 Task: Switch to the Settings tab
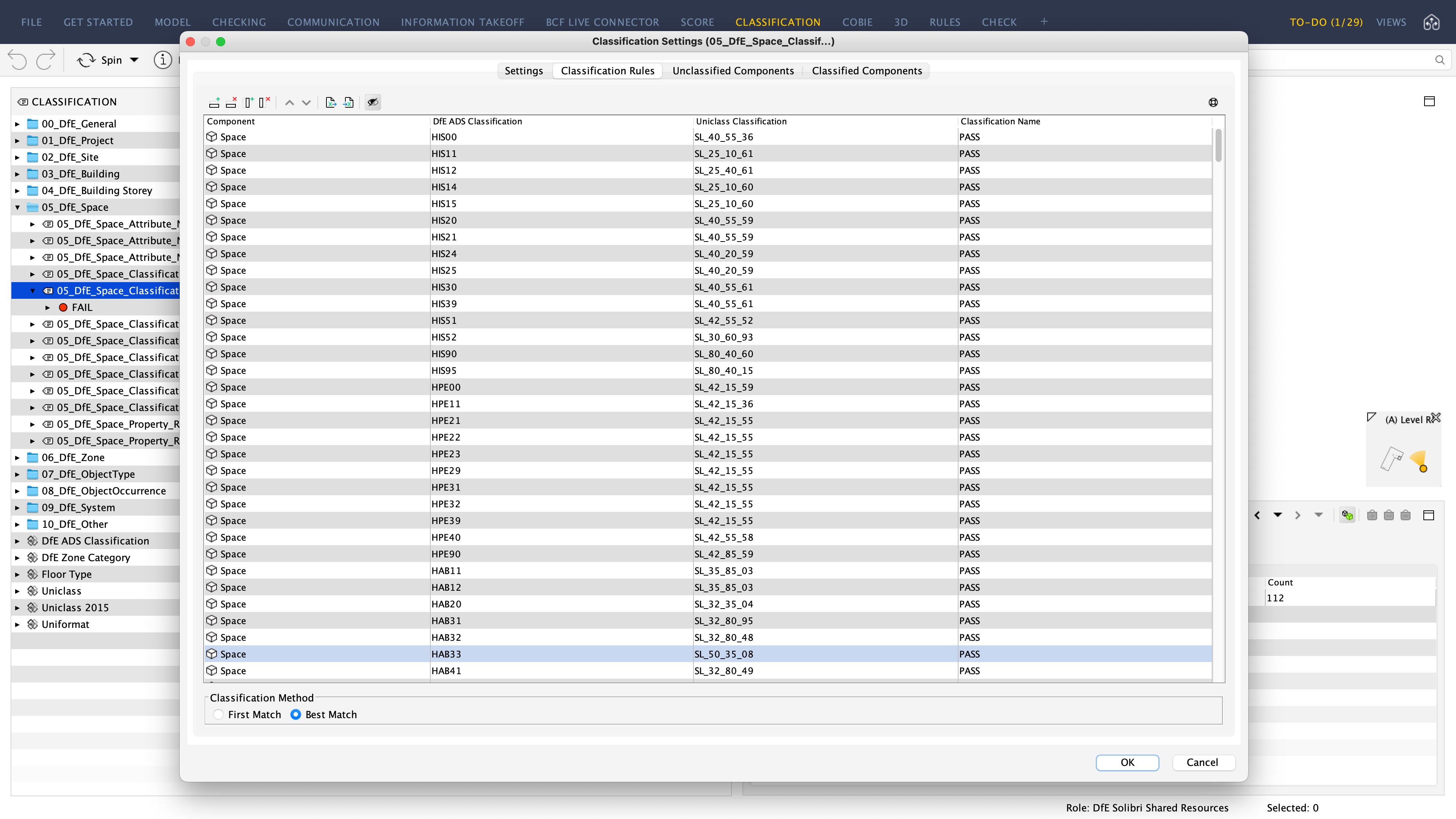(x=523, y=71)
